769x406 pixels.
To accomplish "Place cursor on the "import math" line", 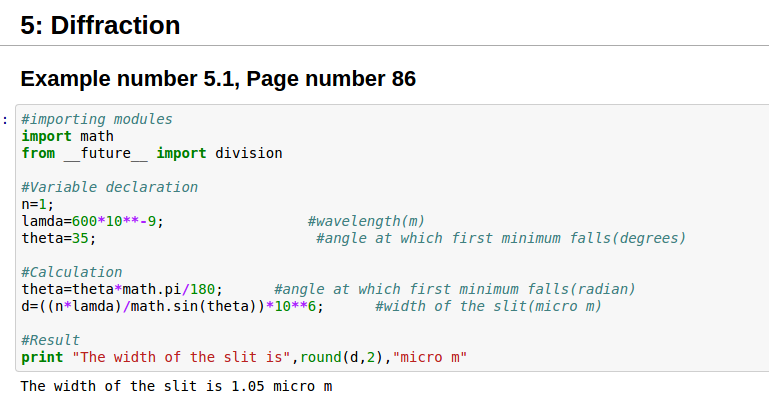I will (68, 136).
